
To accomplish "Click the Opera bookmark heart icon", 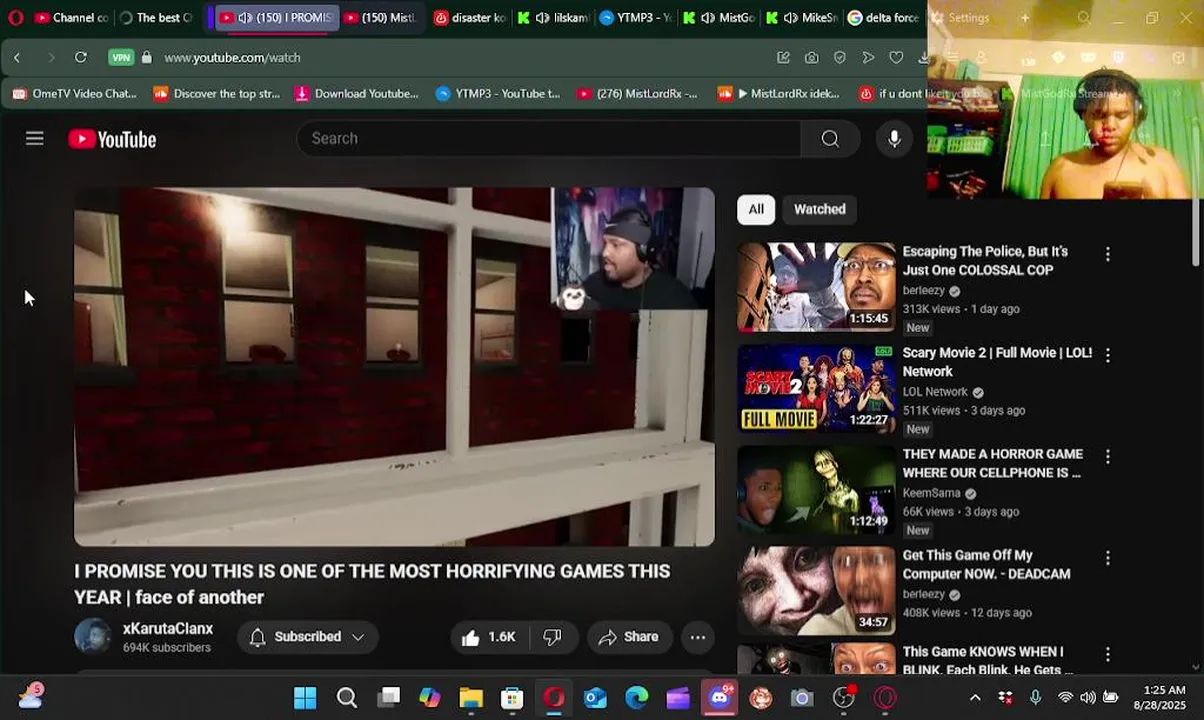I will [896, 58].
